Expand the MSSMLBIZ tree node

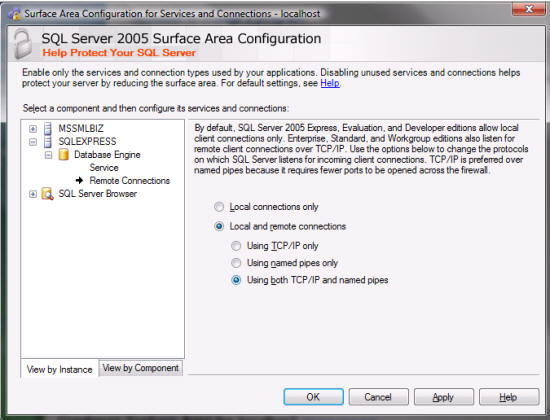[x=33, y=129]
